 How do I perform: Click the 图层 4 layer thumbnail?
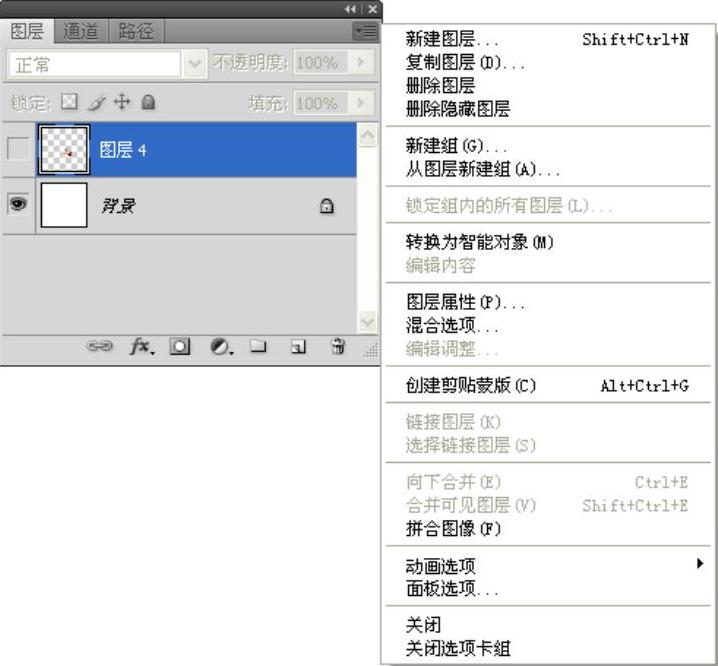[64, 150]
